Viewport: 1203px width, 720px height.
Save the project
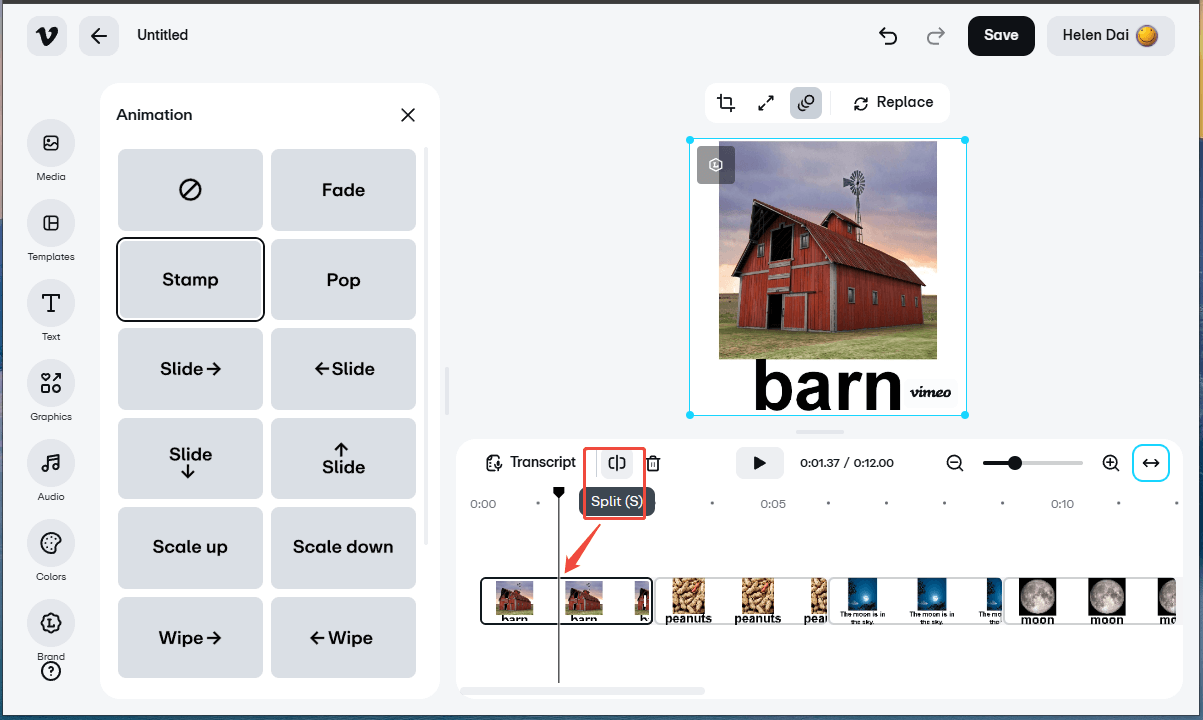(1001, 36)
